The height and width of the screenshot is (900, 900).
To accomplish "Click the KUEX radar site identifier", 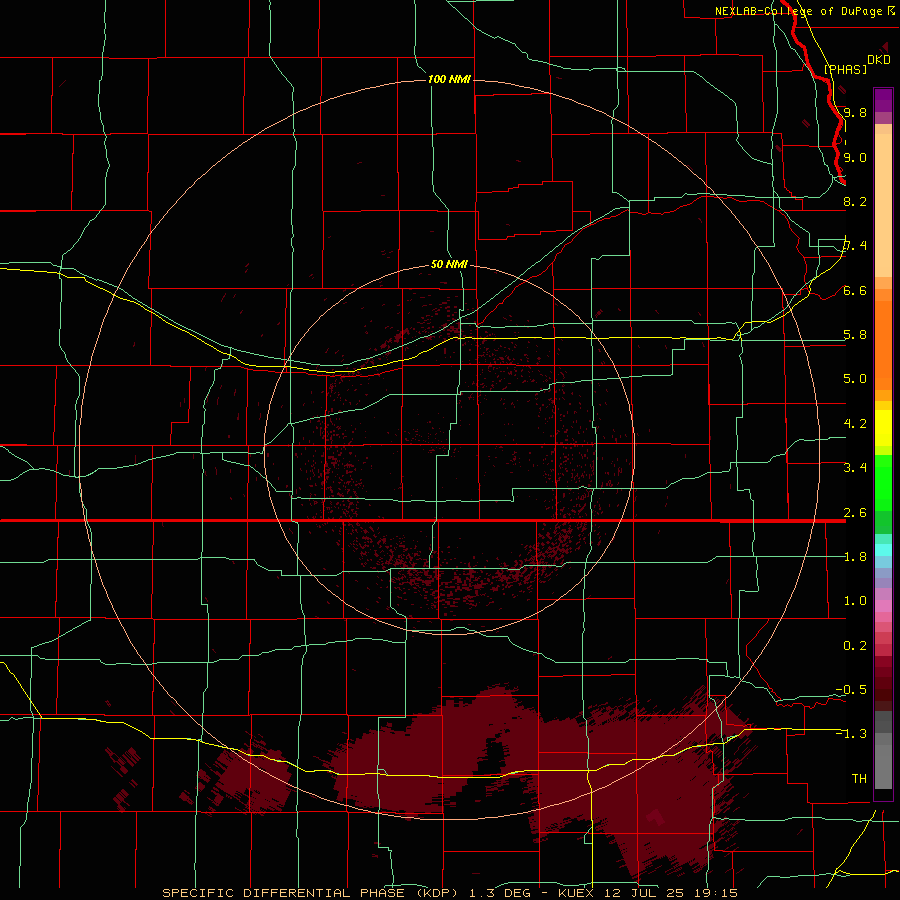I will click(x=576, y=893).
